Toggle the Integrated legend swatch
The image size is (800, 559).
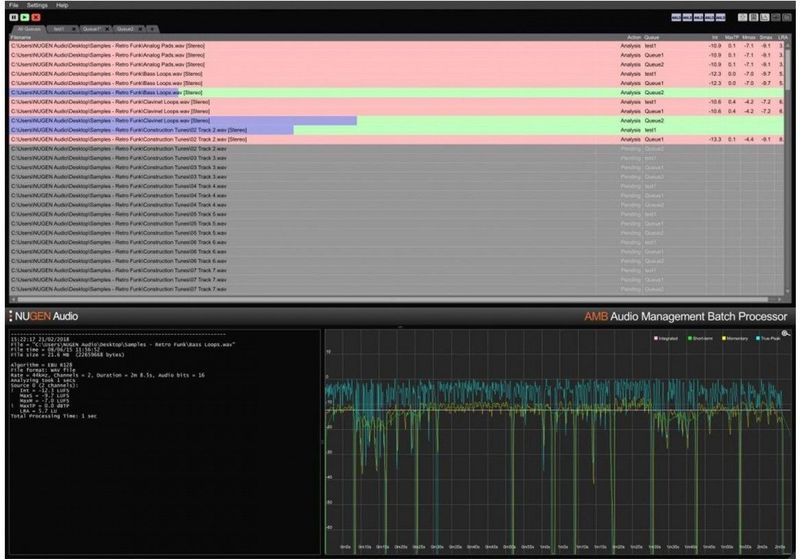[656, 338]
